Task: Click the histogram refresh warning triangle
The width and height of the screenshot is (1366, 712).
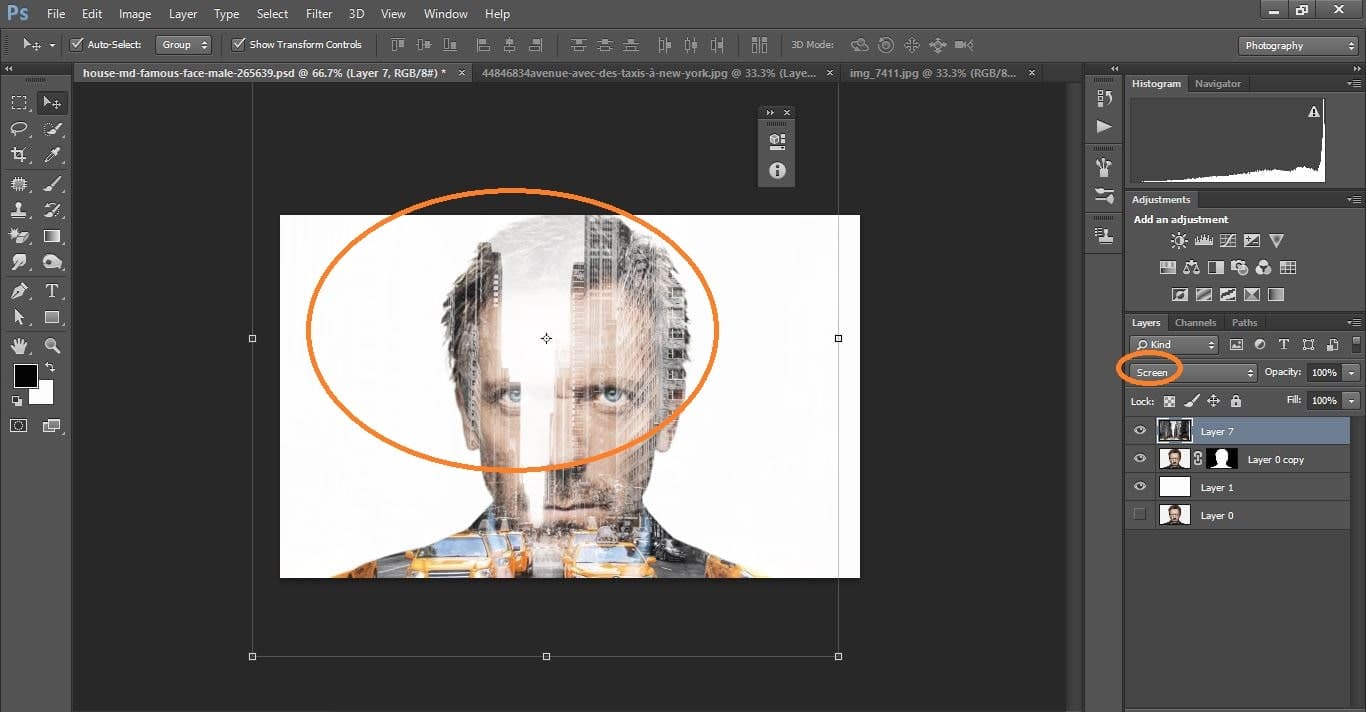Action: pyautogui.click(x=1314, y=112)
